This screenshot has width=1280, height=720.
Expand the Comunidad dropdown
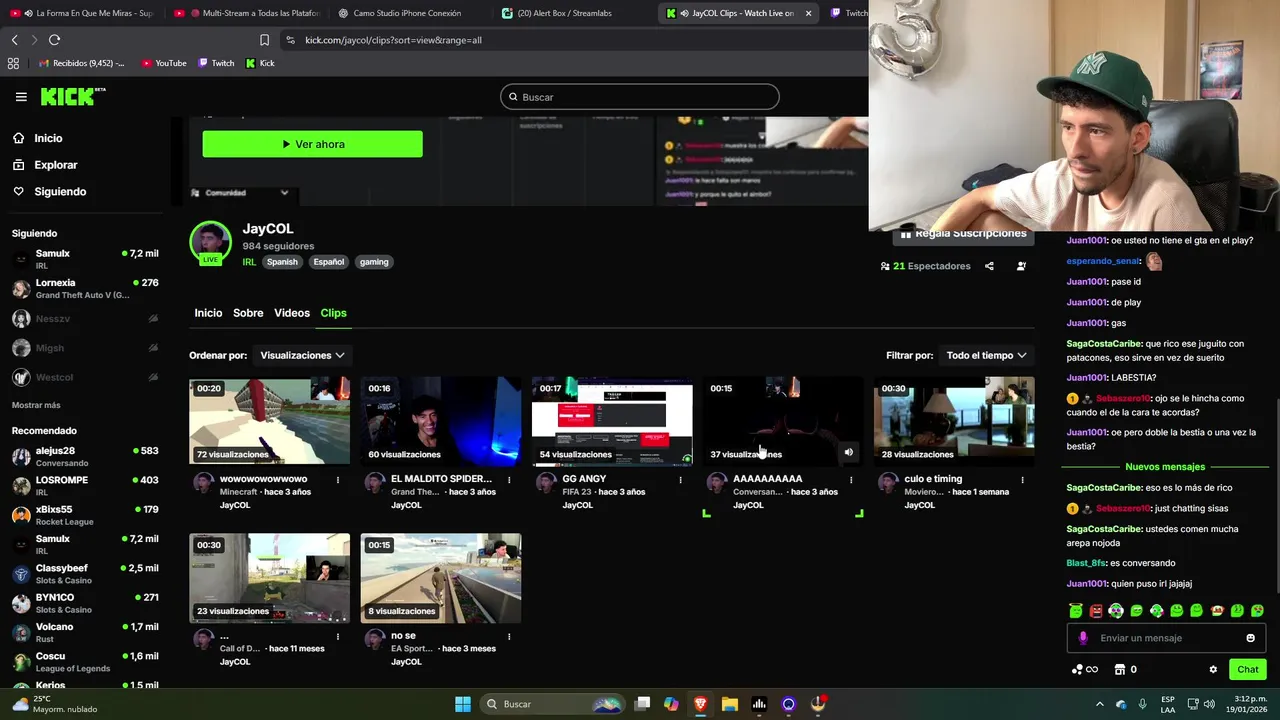point(240,193)
